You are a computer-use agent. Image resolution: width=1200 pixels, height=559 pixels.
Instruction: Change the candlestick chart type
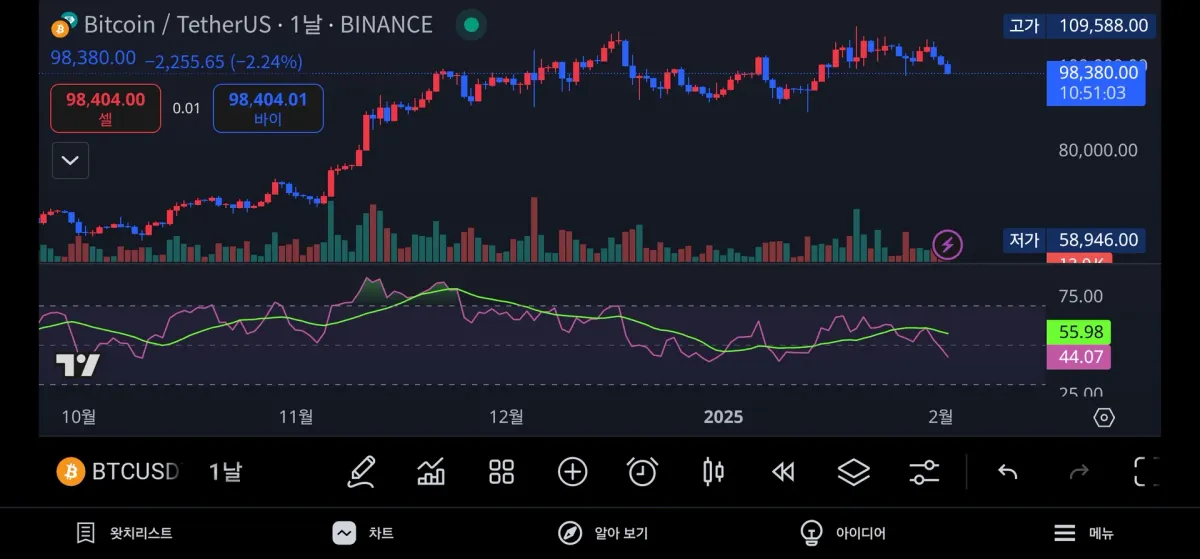(x=713, y=471)
